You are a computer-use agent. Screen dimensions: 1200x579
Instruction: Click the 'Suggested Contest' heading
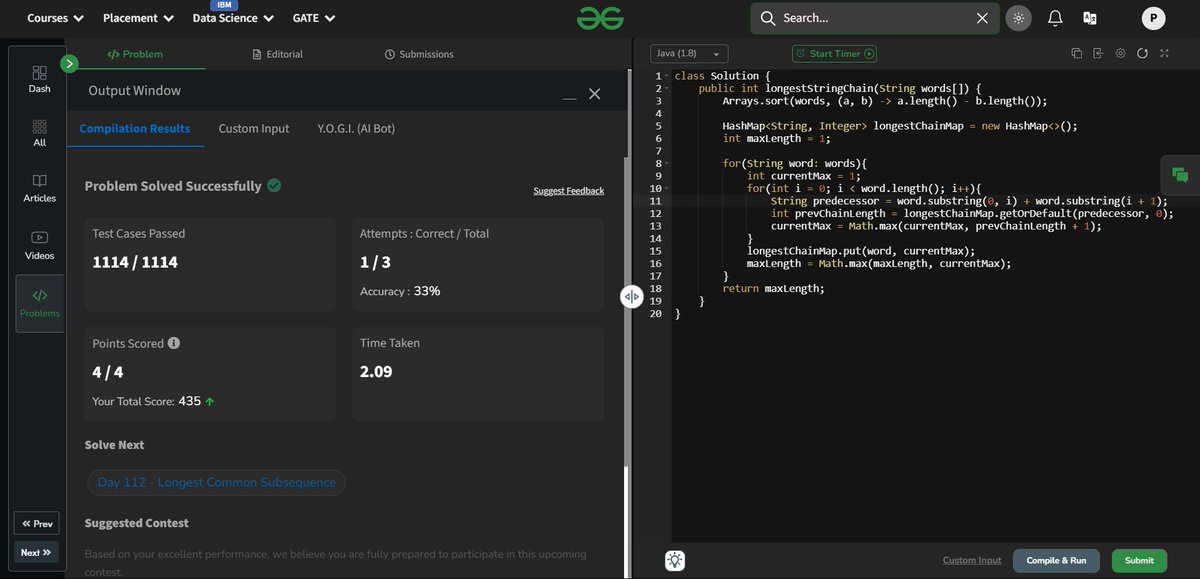(x=136, y=523)
